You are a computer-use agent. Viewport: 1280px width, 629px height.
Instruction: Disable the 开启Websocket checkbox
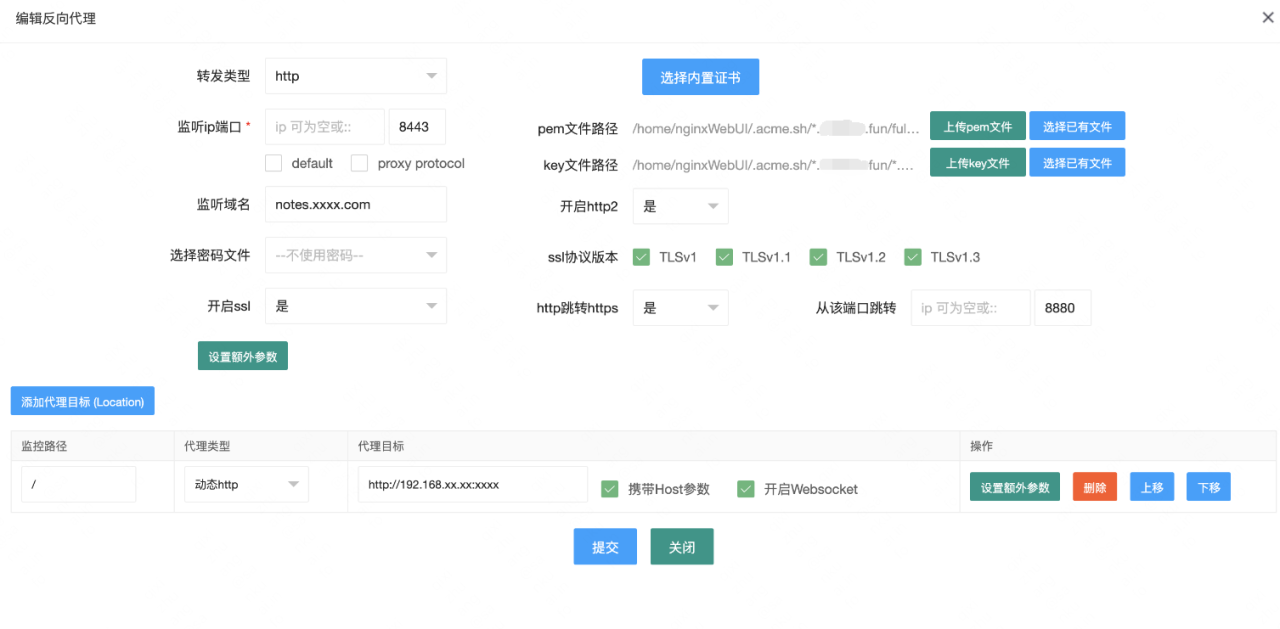click(745, 489)
